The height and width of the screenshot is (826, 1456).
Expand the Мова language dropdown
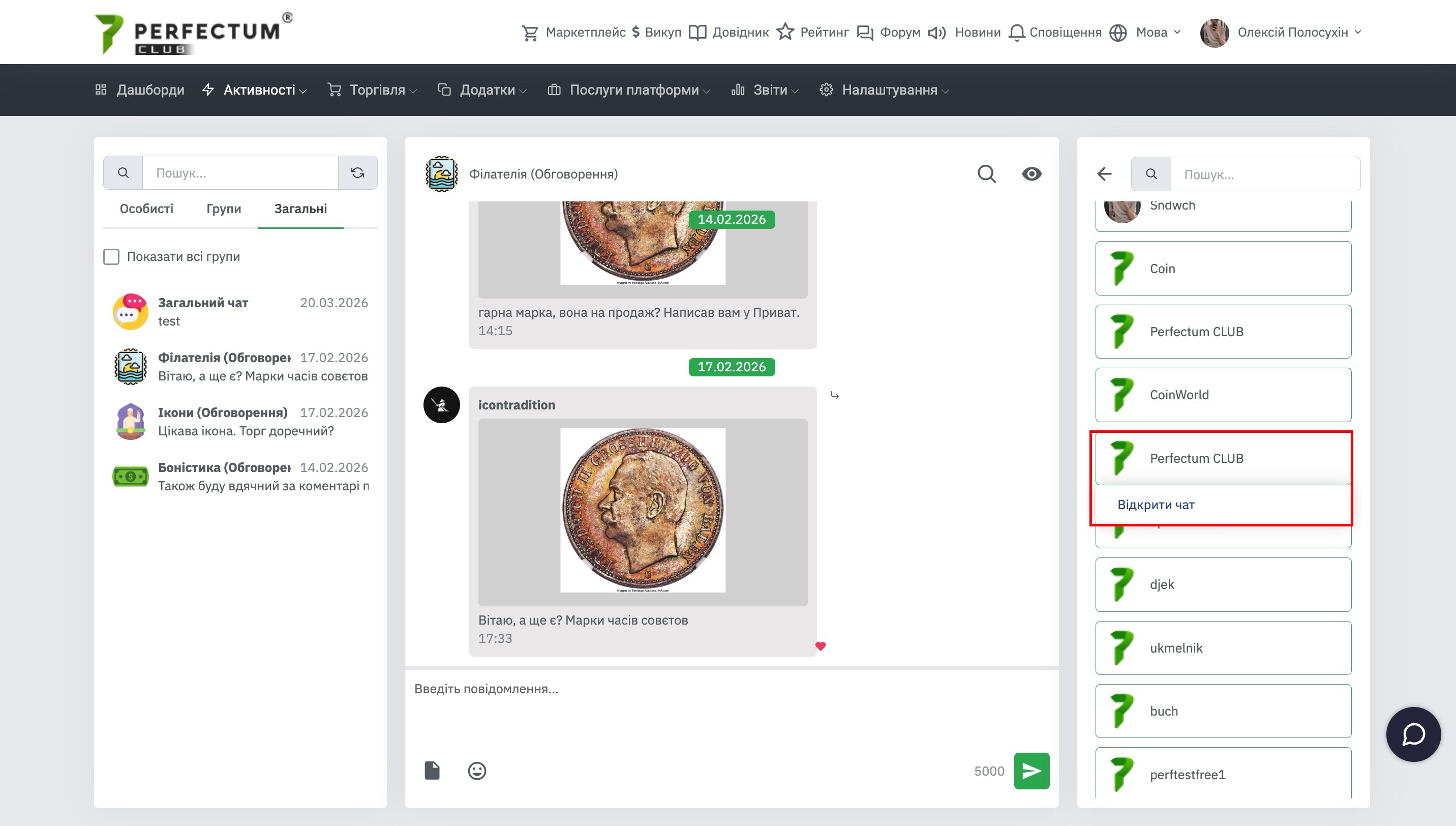[1151, 33]
